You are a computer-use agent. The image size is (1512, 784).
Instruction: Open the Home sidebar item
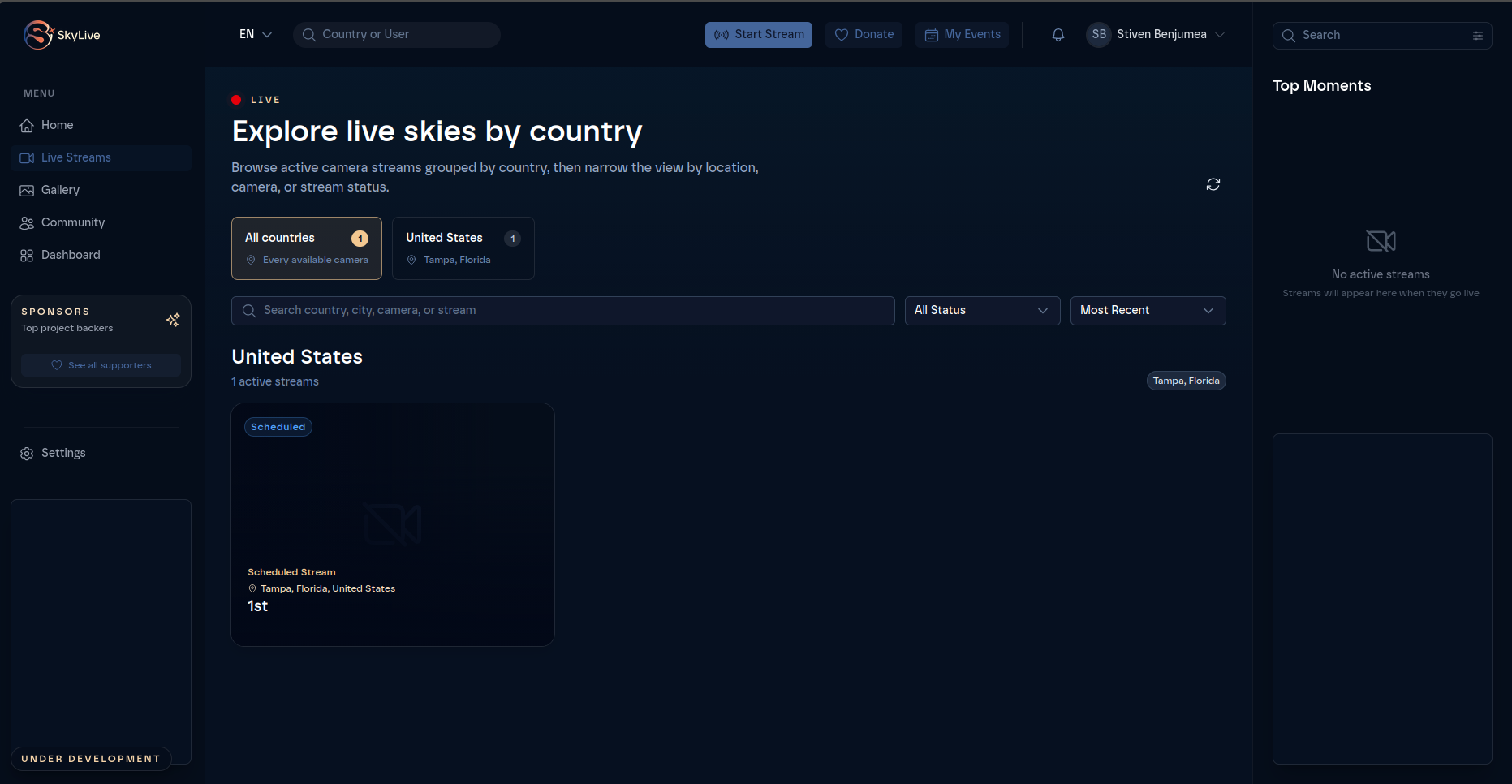101,125
